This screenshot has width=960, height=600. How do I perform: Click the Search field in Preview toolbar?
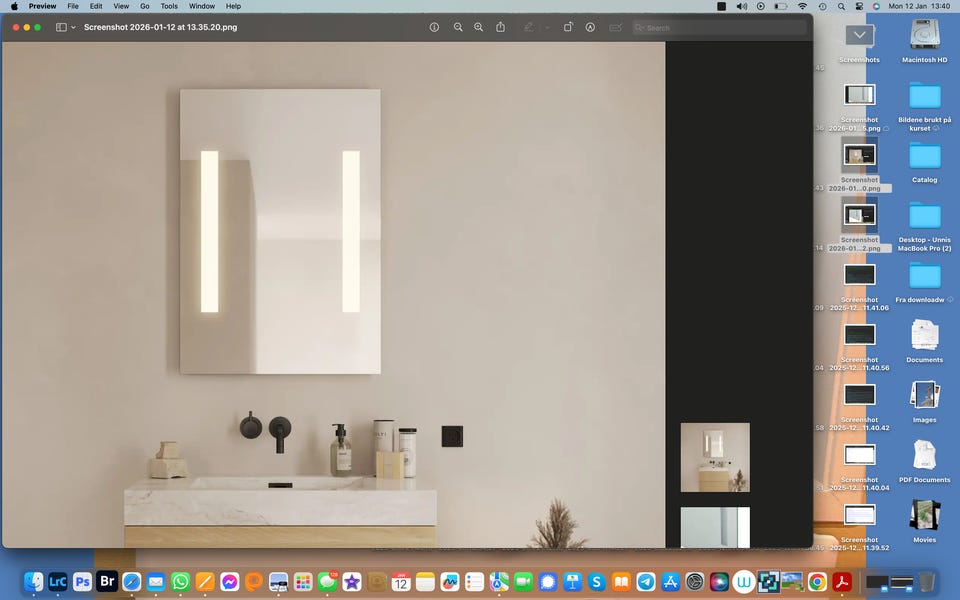coord(719,28)
